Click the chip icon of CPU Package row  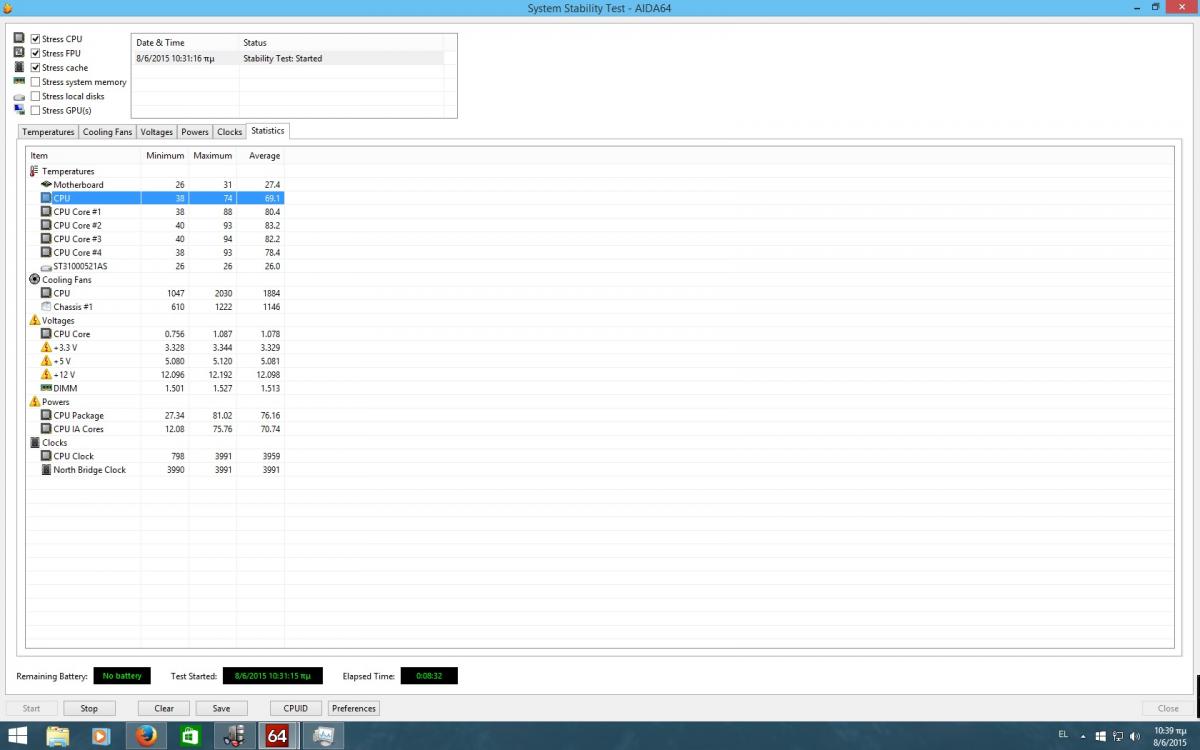(46, 415)
